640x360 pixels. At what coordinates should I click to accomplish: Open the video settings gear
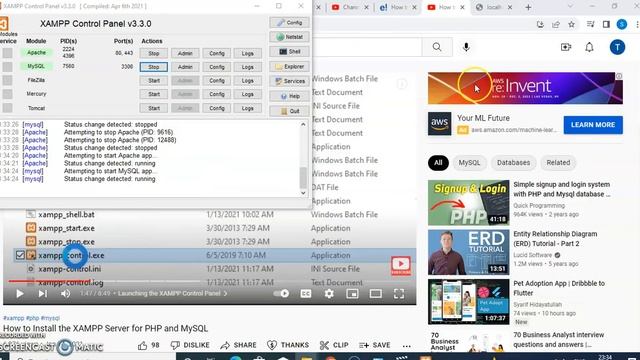pyautogui.click(x=329, y=293)
